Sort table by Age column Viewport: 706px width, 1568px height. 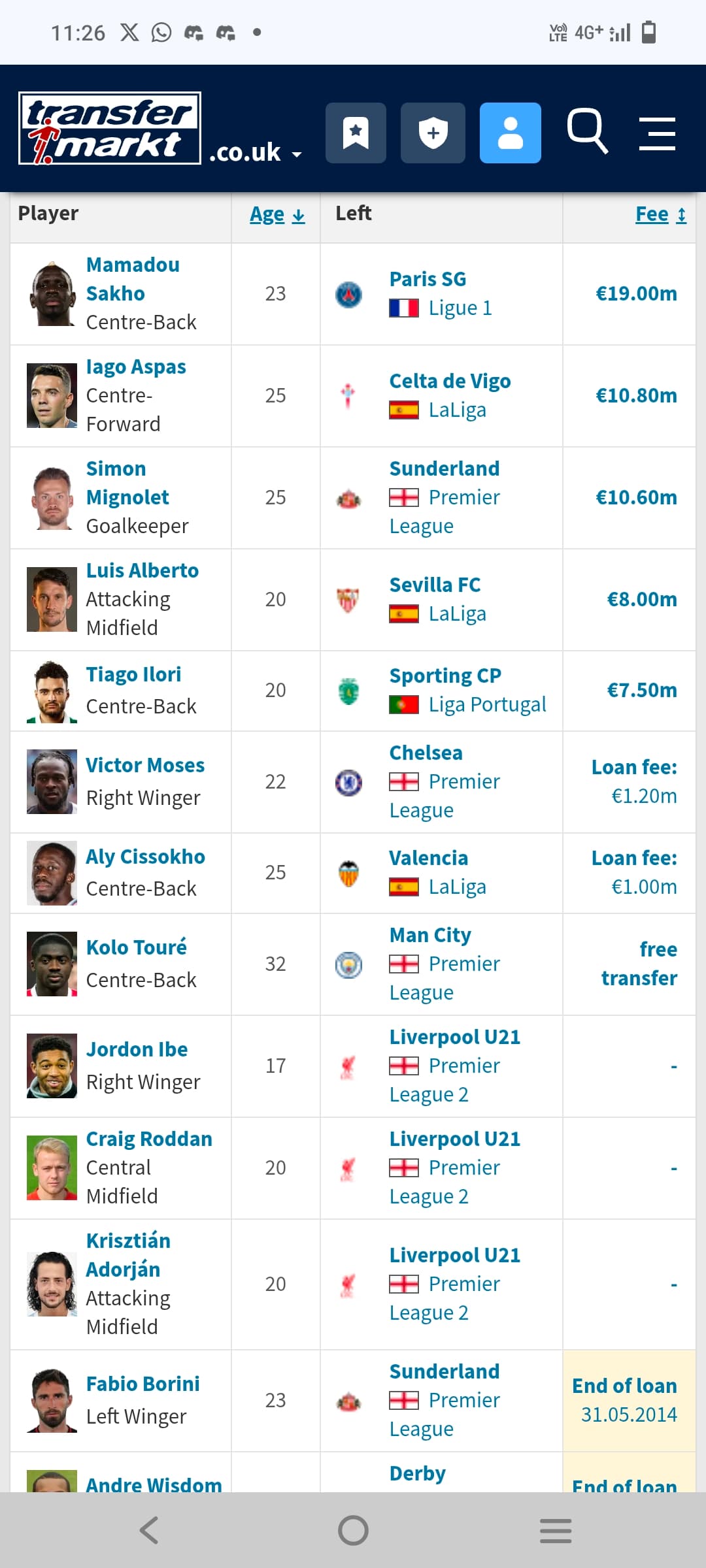click(277, 214)
